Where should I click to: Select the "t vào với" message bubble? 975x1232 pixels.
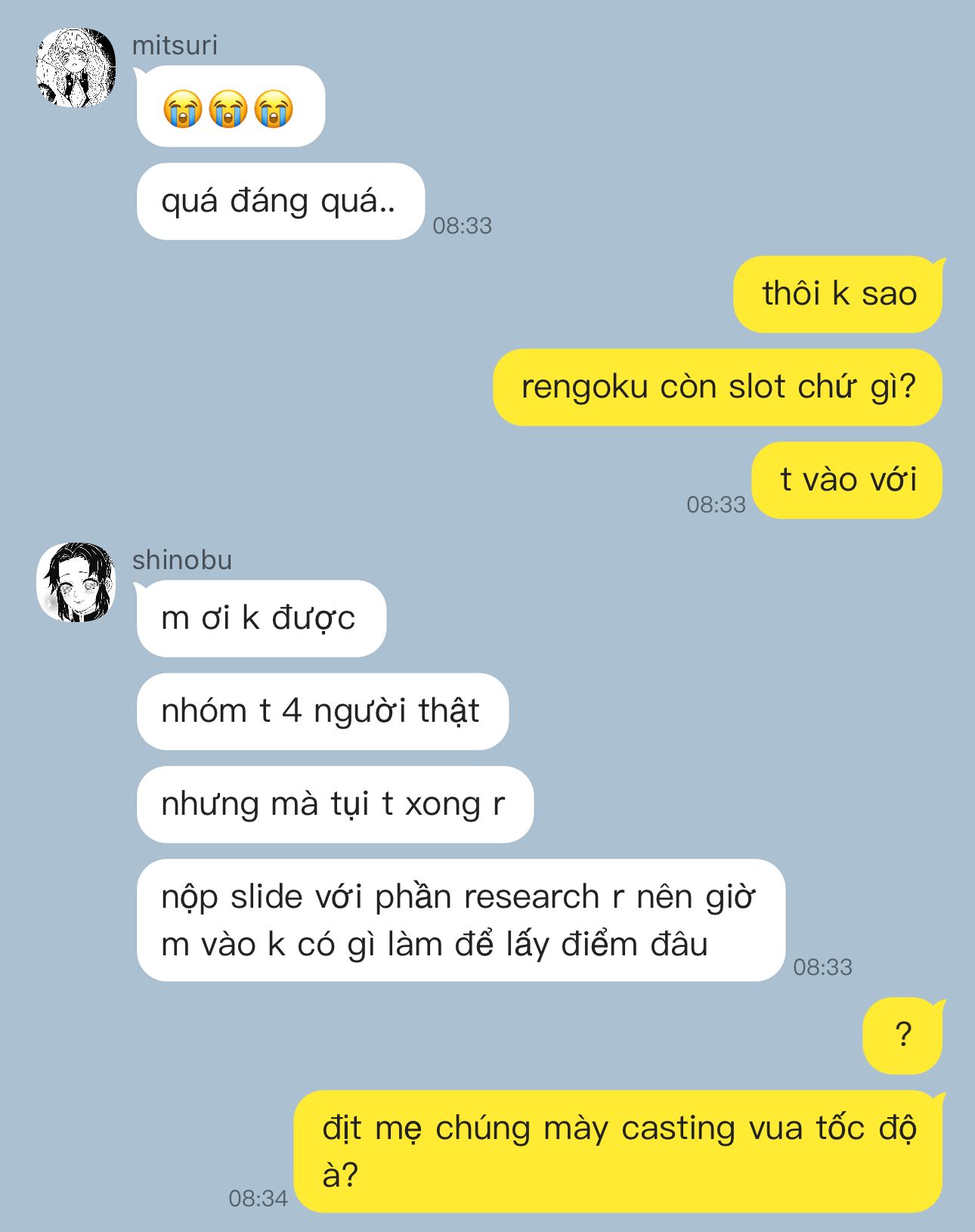click(847, 480)
